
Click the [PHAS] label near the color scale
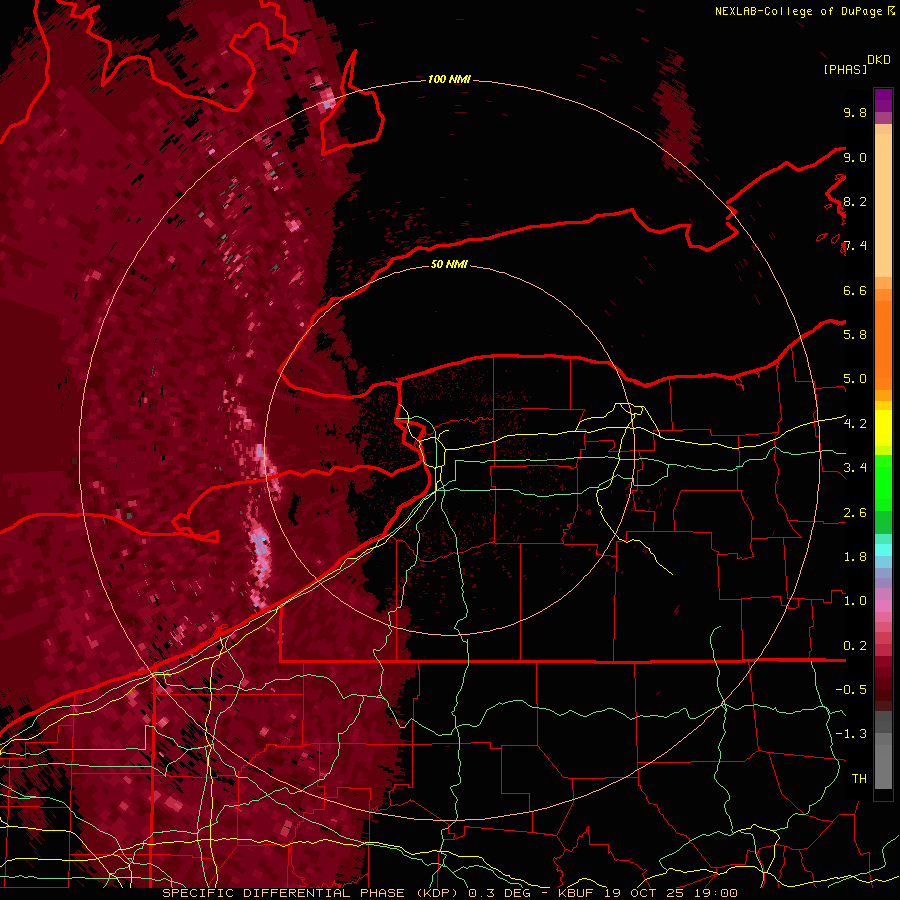(845, 70)
